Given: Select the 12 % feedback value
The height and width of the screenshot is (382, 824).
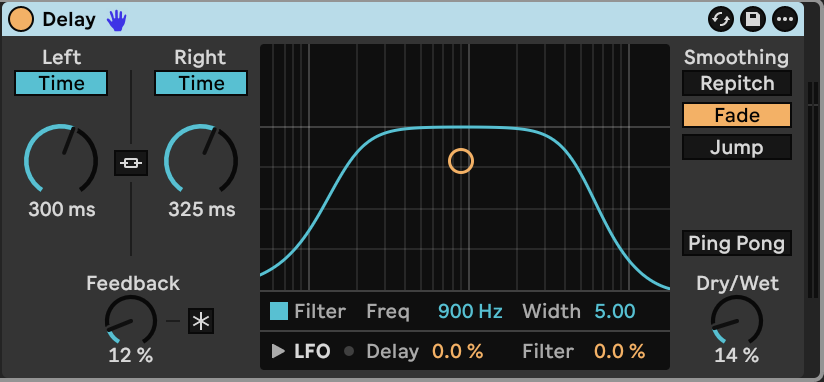Looking at the screenshot, I should point(131,356).
